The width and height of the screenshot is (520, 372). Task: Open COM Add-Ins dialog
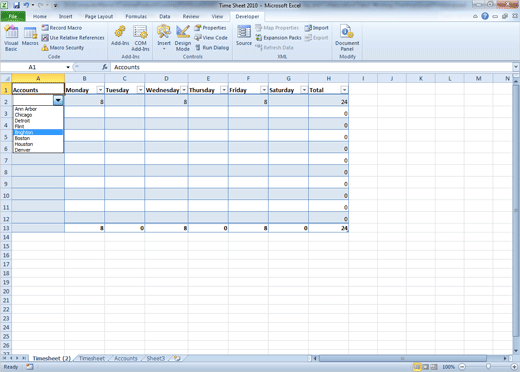coord(140,38)
